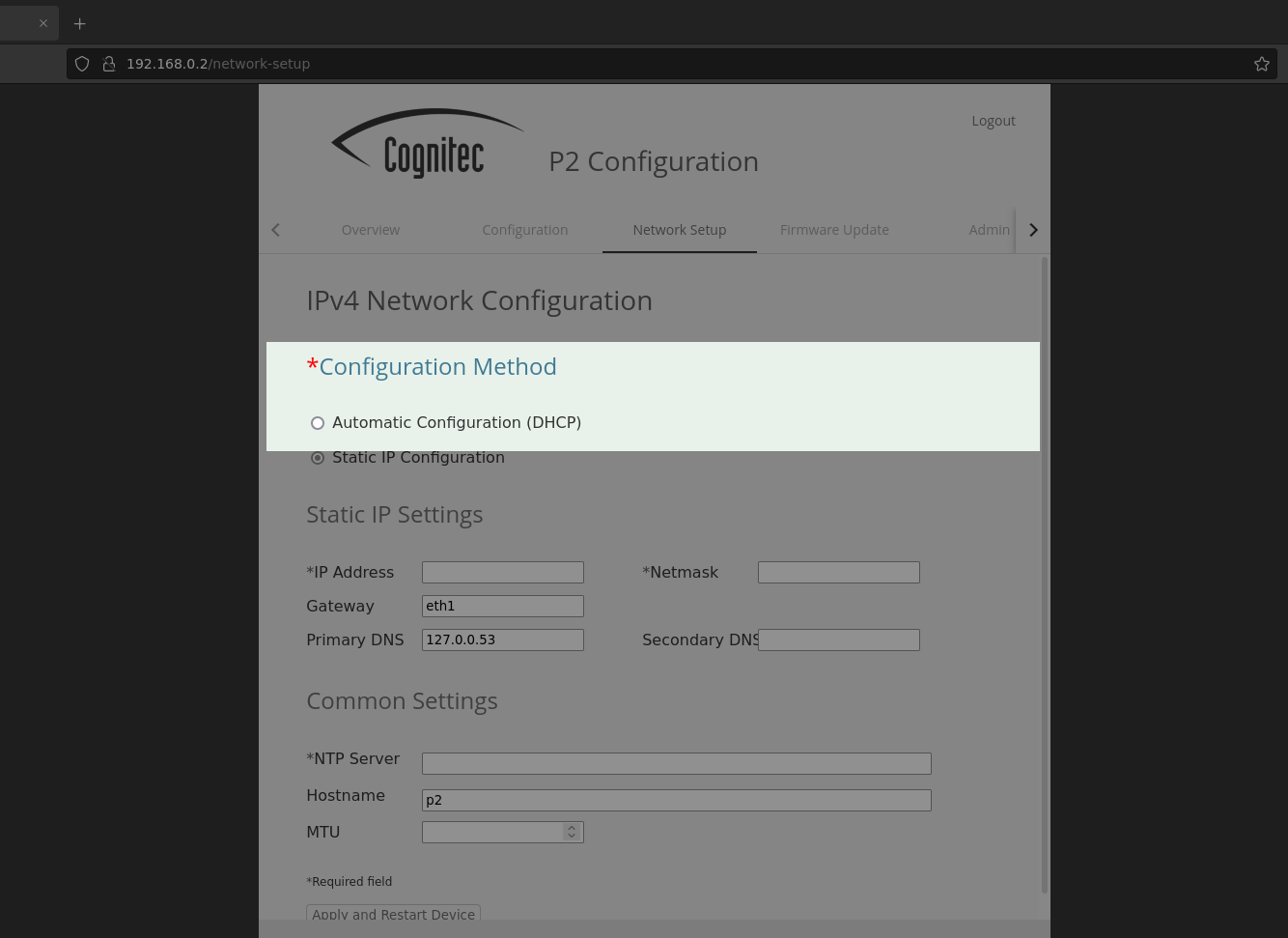Click the Netmask input field
This screenshot has height=938, width=1288.
point(839,572)
